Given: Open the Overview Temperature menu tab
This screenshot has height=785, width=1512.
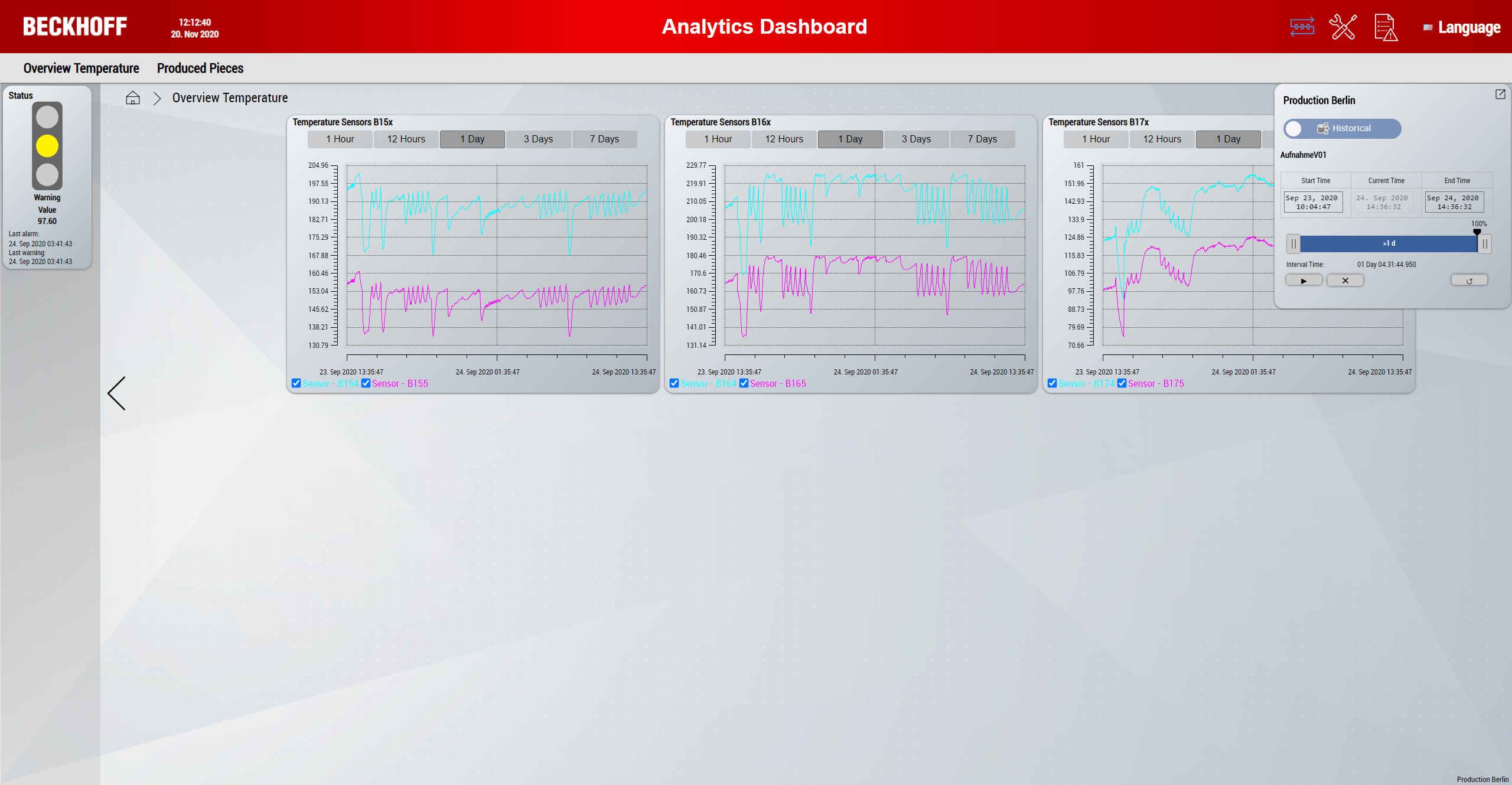Looking at the screenshot, I should [82, 69].
